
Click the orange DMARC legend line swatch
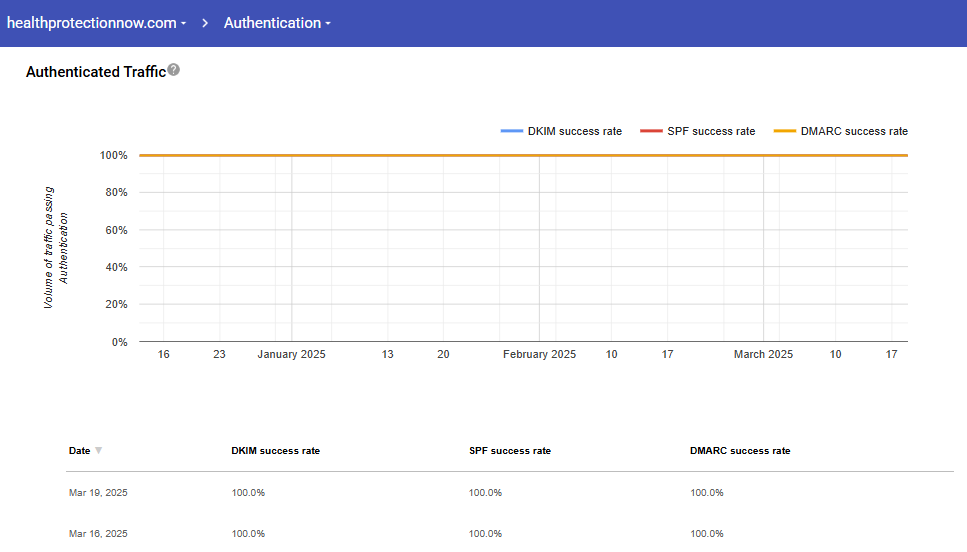click(x=785, y=131)
